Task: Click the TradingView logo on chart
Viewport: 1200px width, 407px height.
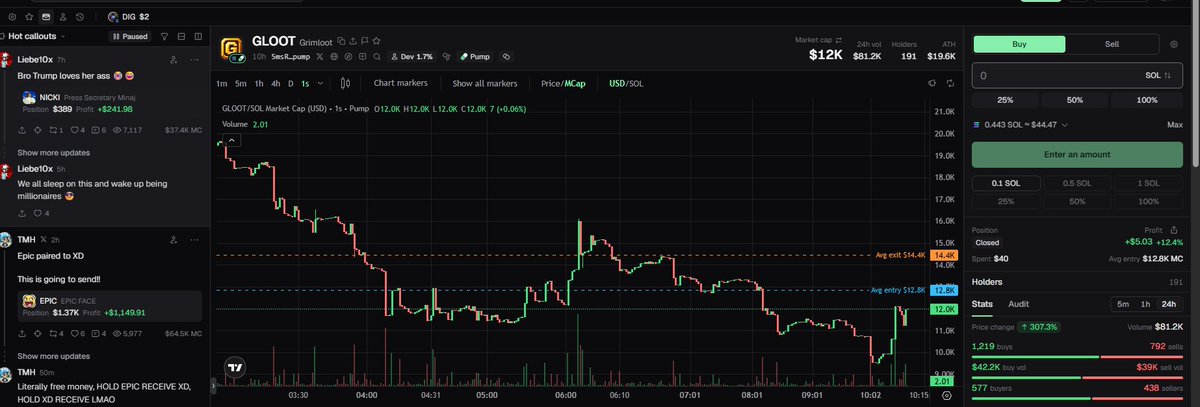Action: (x=236, y=368)
